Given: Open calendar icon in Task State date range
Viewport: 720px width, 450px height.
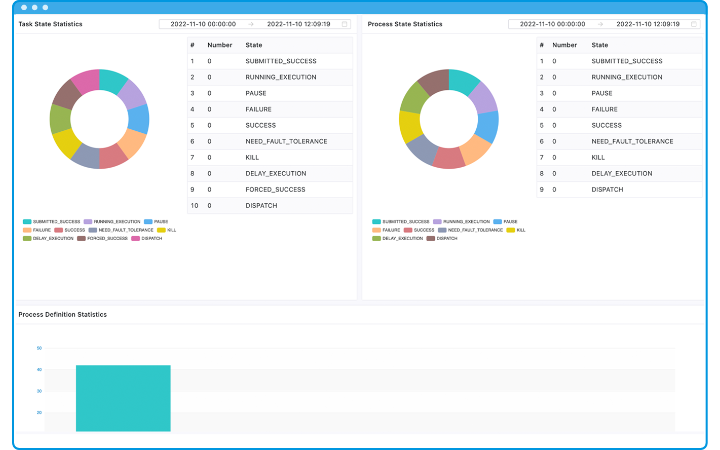Looking at the screenshot, I should [x=344, y=23].
